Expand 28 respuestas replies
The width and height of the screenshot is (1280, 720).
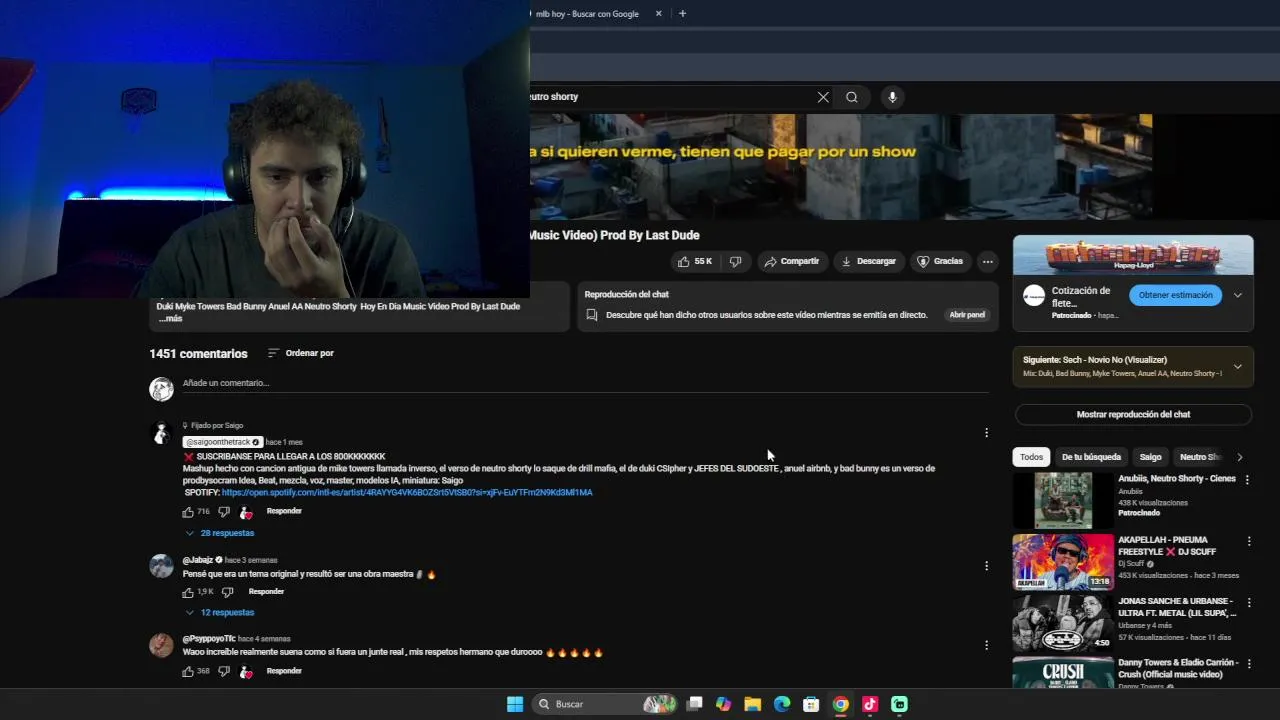tap(220, 533)
